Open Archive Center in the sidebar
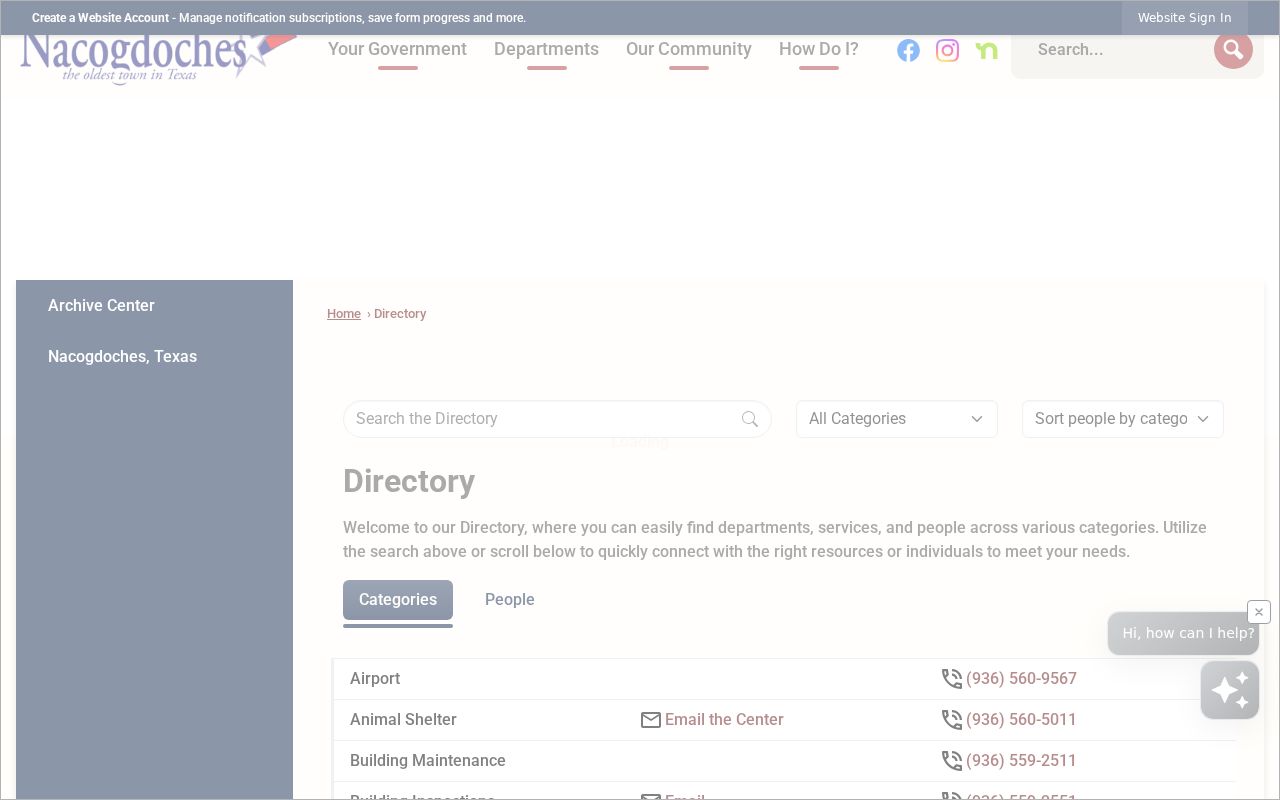Screen dimensions: 1280x800 [101, 305]
